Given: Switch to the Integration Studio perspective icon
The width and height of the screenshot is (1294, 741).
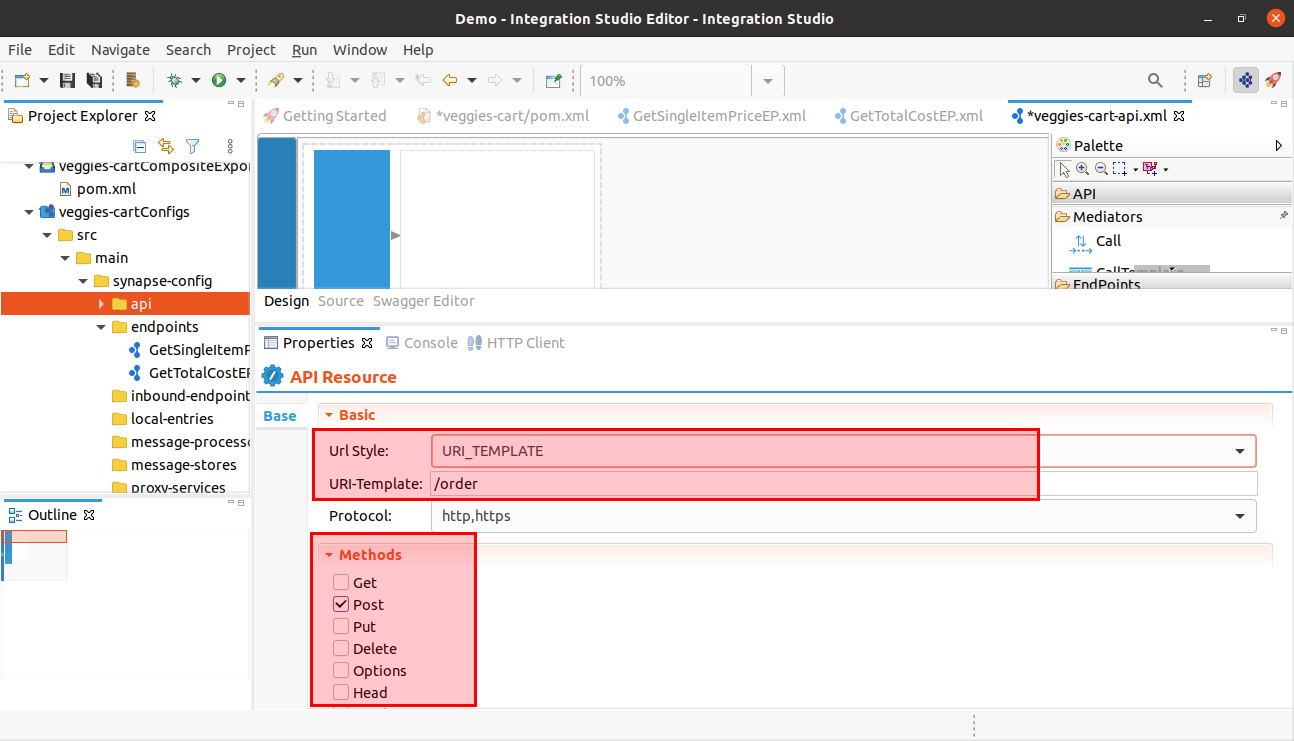Looking at the screenshot, I should [1246, 80].
